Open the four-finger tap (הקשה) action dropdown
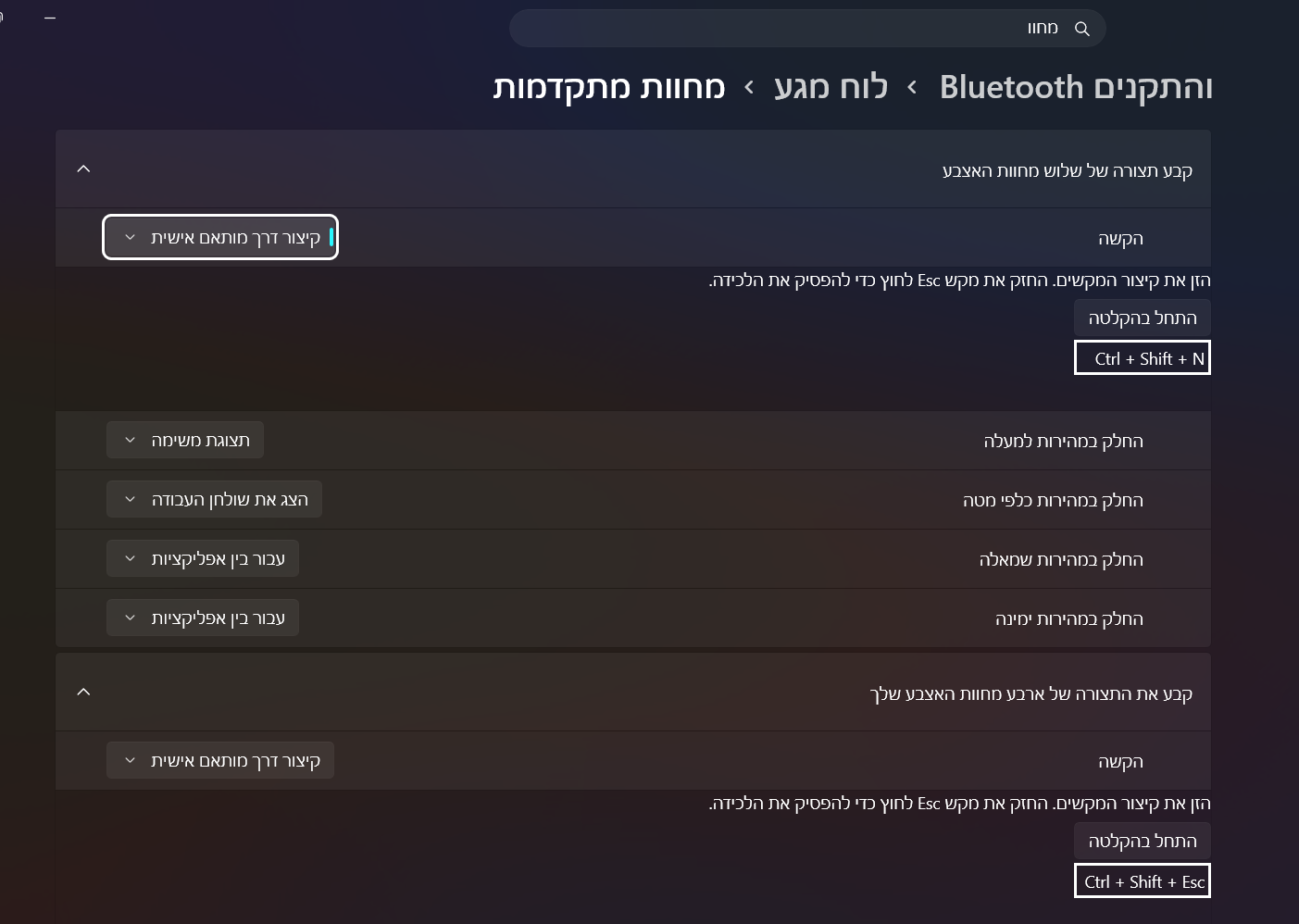This screenshot has height=924, width=1299. point(220,760)
